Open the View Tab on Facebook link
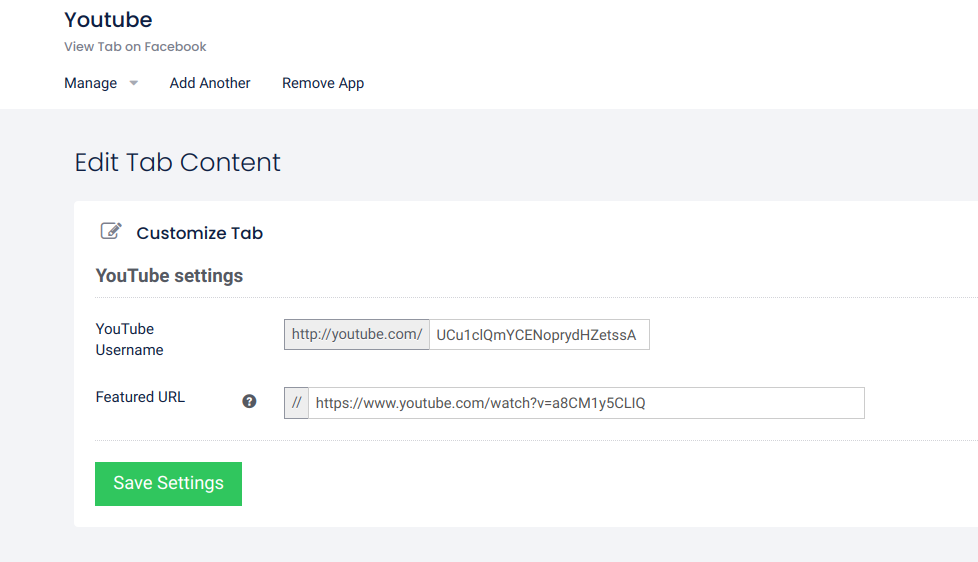 pos(135,46)
